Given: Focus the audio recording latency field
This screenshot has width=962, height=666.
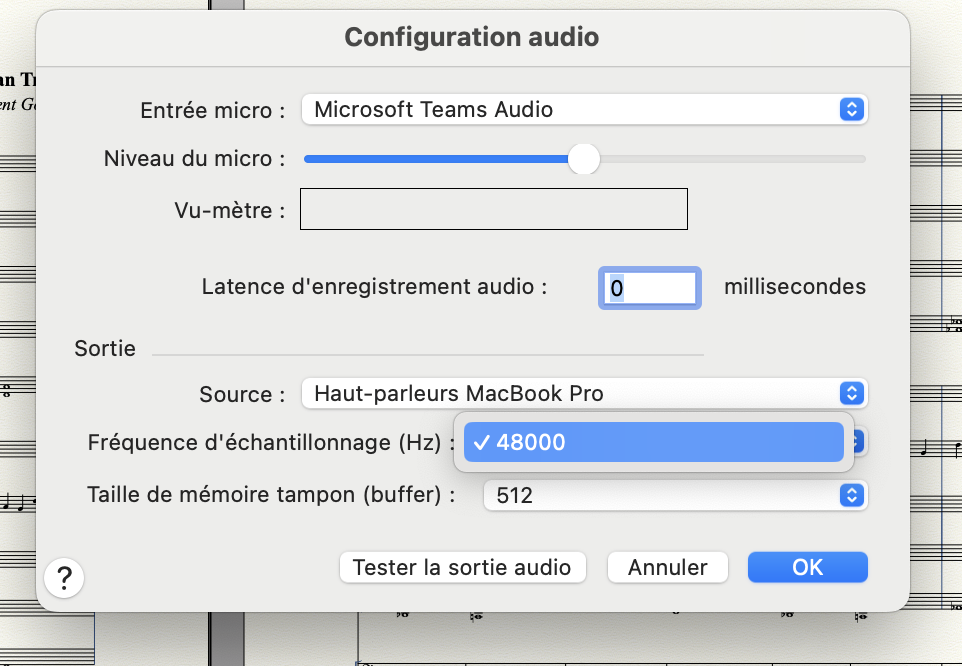Looking at the screenshot, I should pyautogui.click(x=649, y=288).
